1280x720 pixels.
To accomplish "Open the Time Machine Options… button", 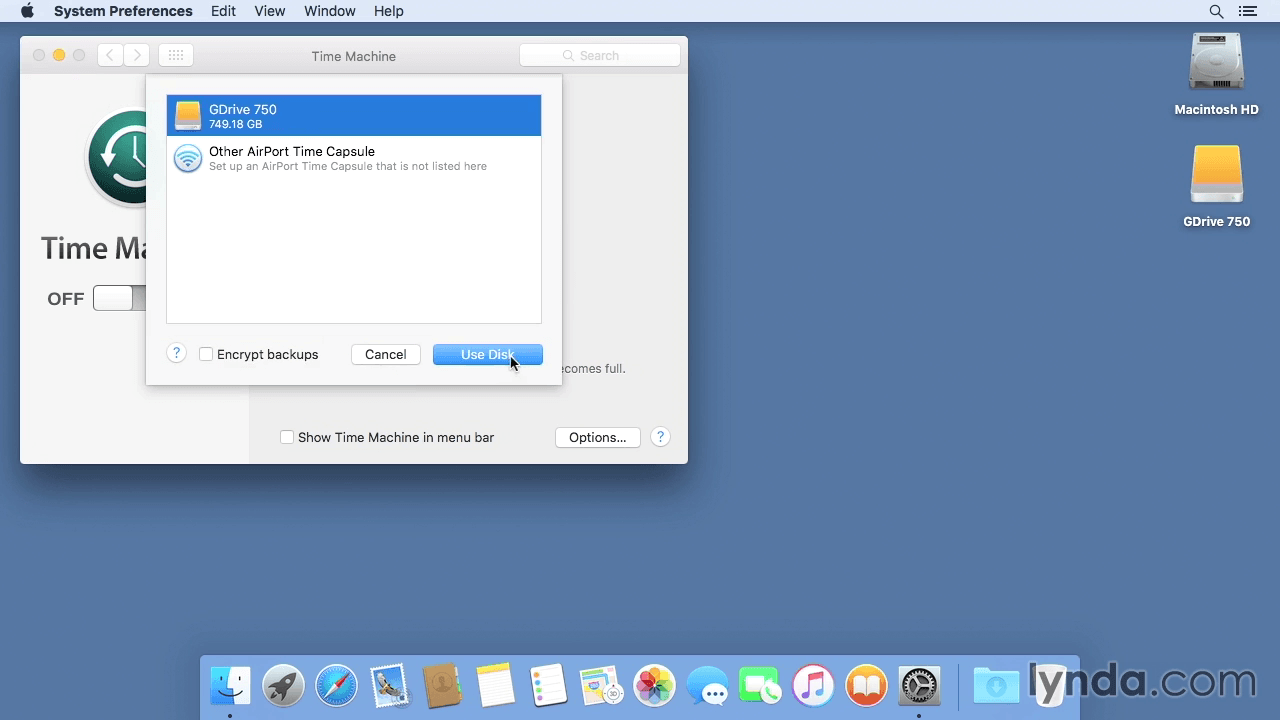I will click(x=597, y=437).
